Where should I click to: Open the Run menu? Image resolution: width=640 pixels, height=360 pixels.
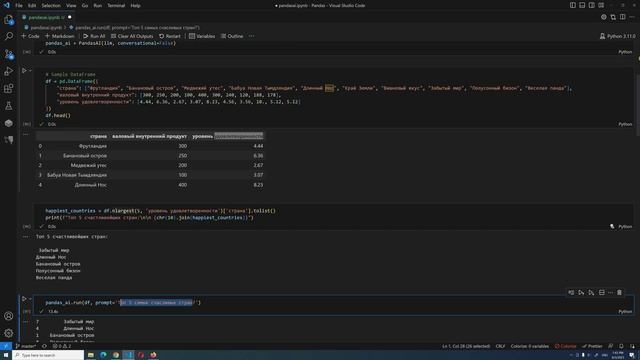(98, 5)
